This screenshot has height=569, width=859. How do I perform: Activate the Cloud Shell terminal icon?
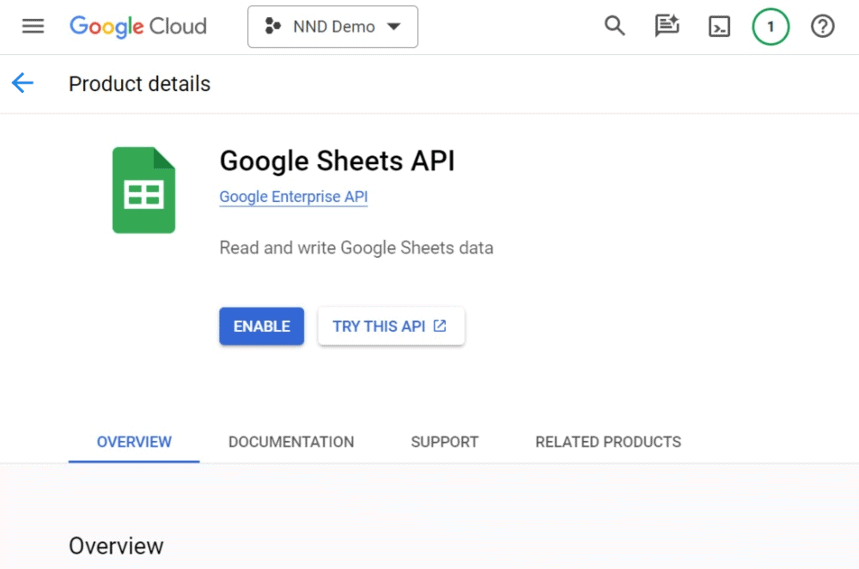pos(719,26)
